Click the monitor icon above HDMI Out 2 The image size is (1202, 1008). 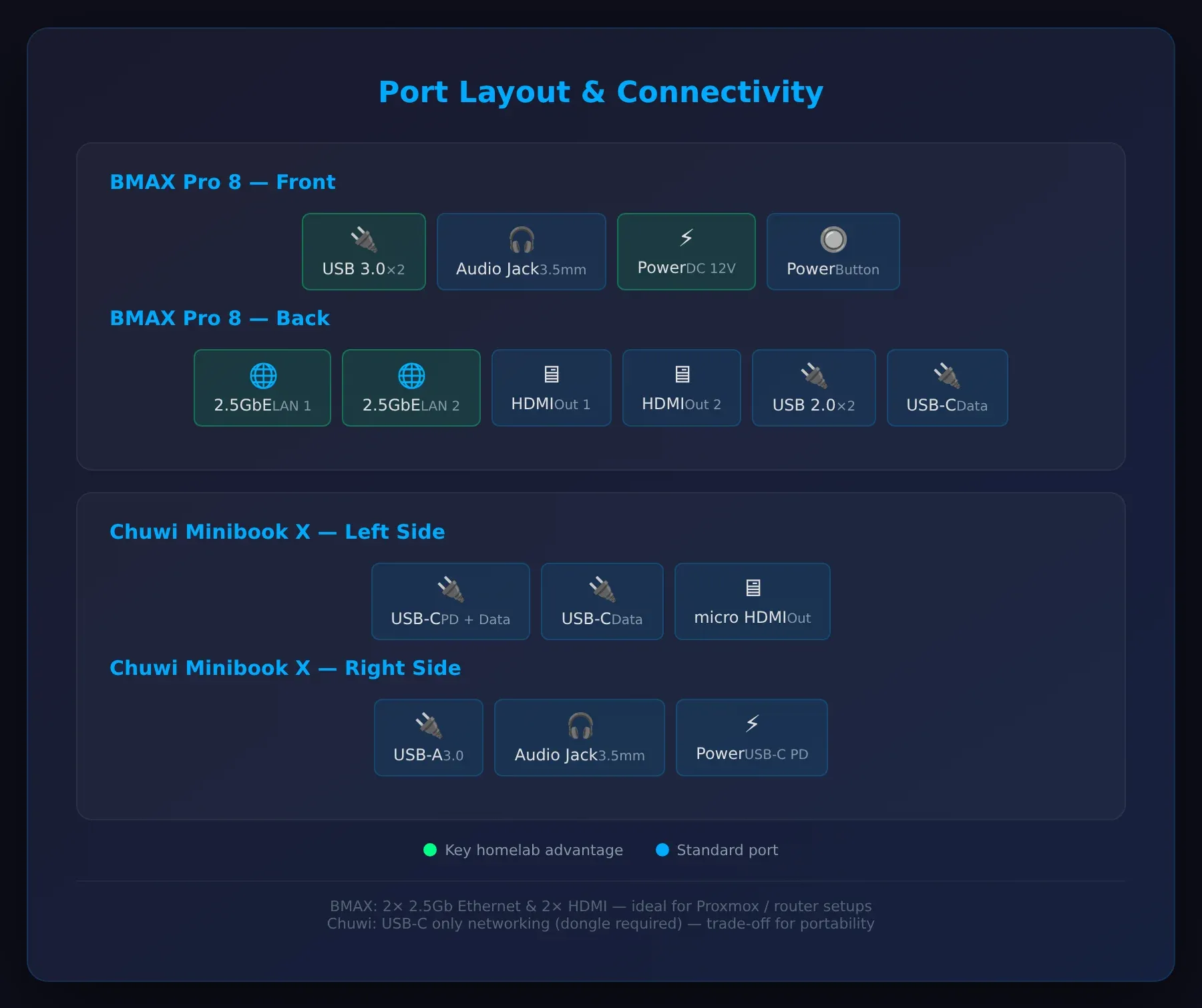(682, 374)
